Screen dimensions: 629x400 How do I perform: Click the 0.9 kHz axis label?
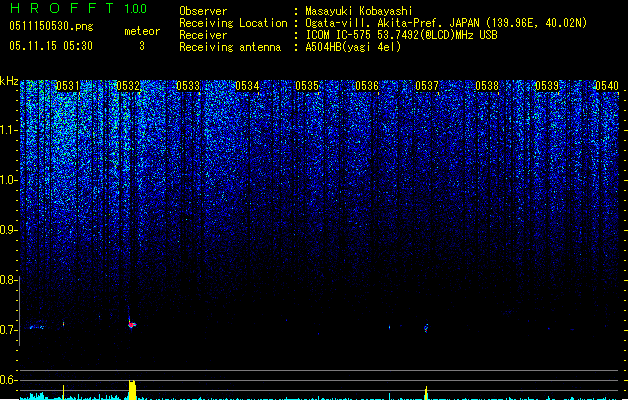[9, 230]
